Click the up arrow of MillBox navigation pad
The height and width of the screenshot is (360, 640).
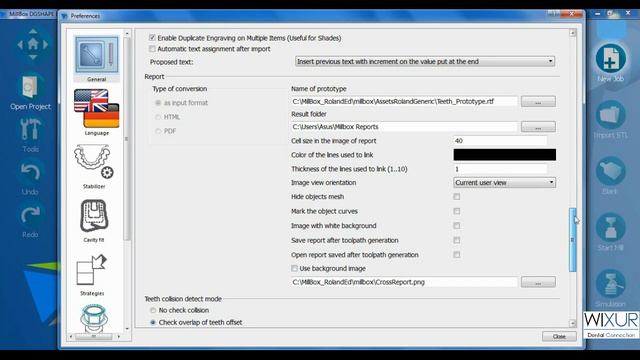click(x=33, y=31)
